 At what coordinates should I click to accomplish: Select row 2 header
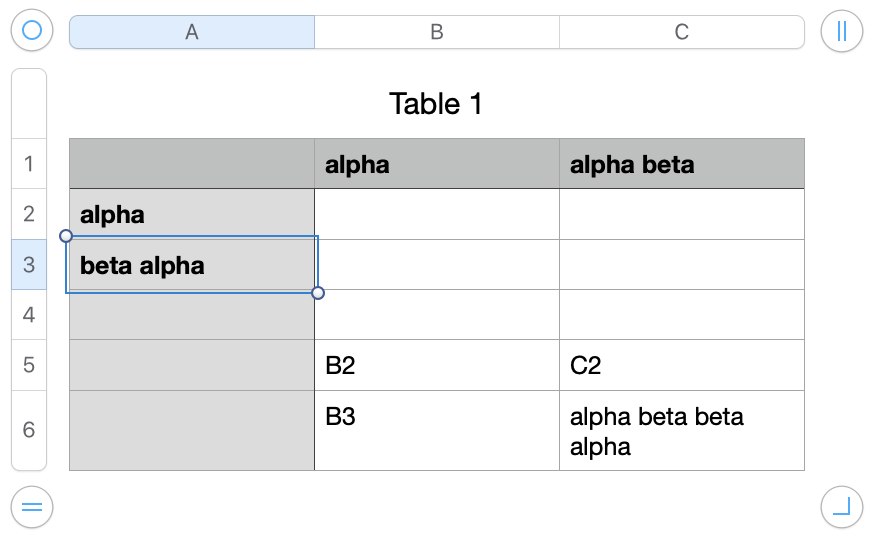point(29,214)
